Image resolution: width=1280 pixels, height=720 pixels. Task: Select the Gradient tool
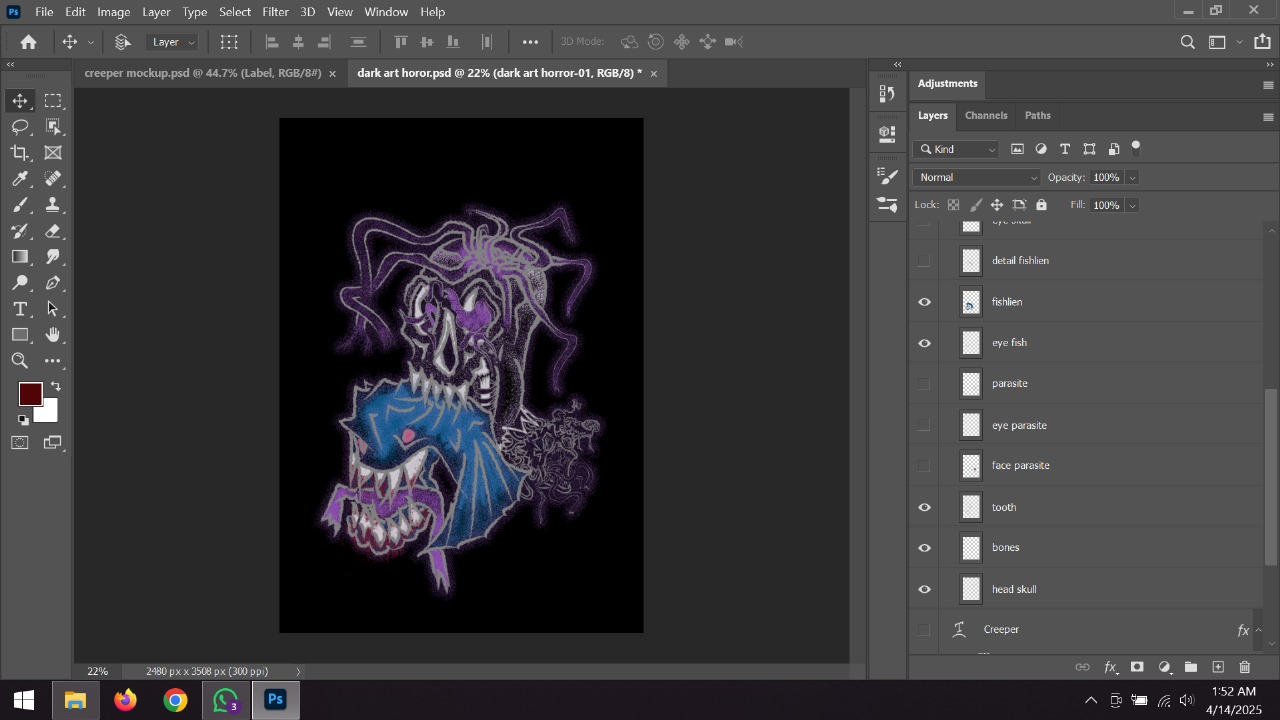click(x=20, y=257)
